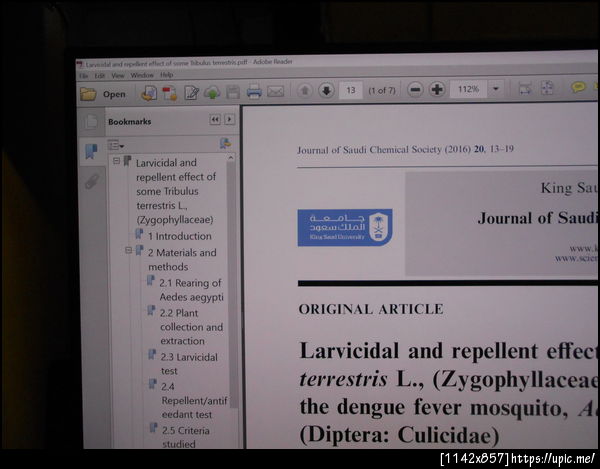Click the 112% zoom value field
The width and height of the screenshot is (600, 469).
468,89
